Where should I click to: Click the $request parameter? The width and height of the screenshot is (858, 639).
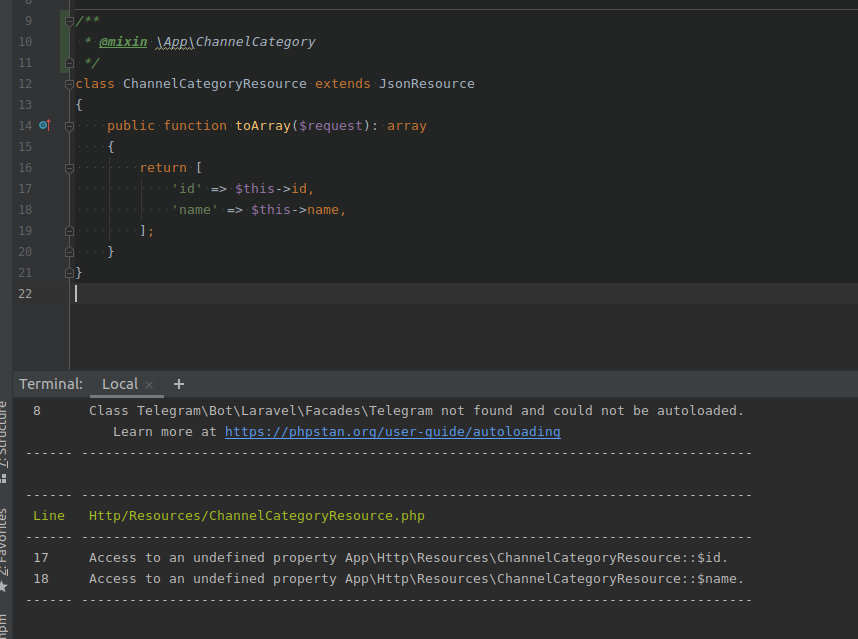click(331, 126)
